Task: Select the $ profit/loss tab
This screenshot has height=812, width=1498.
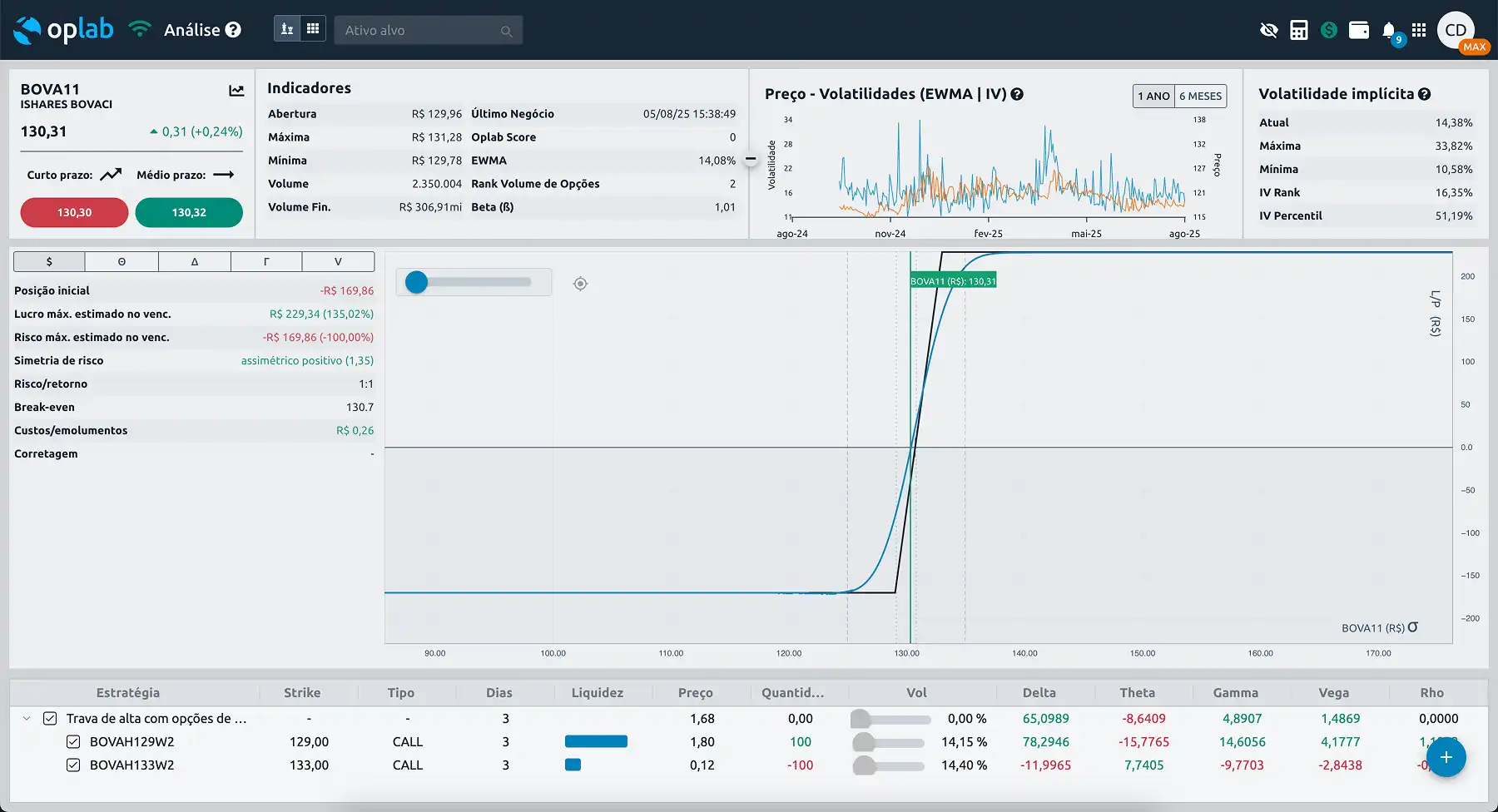Action: 49,261
